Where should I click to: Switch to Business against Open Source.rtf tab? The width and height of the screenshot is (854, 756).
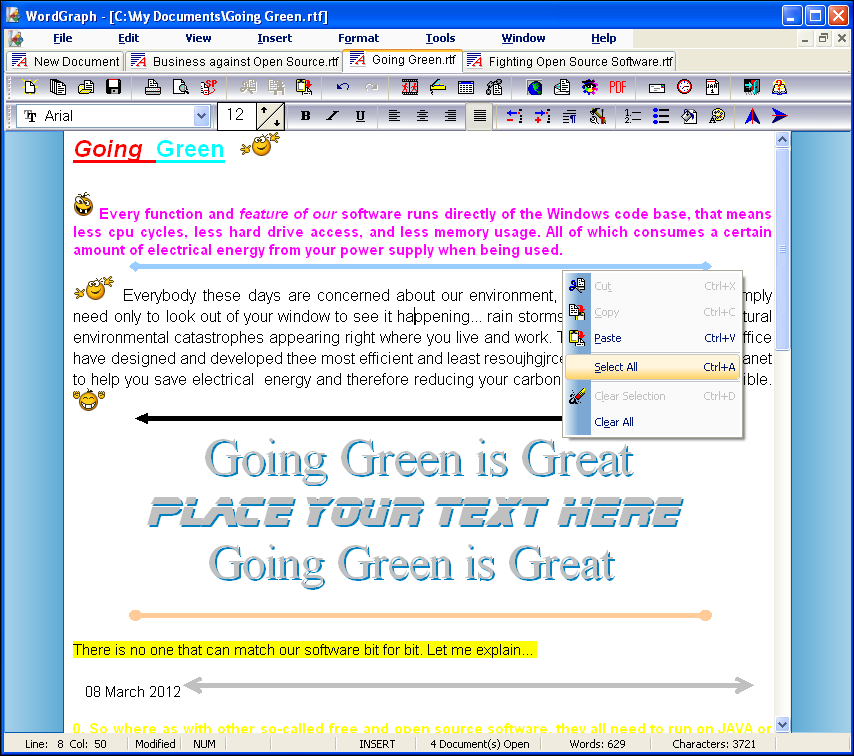(235, 62)
